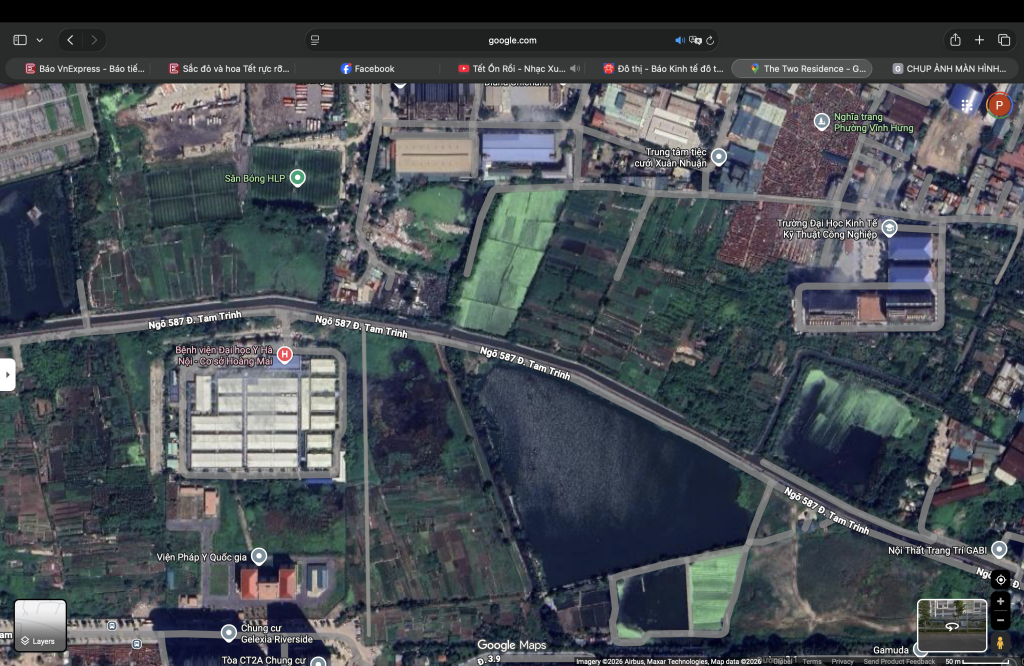The image size is (1024, 666).
Task: Switch to the Facebook tab
Action: click(x=368, y=69)
